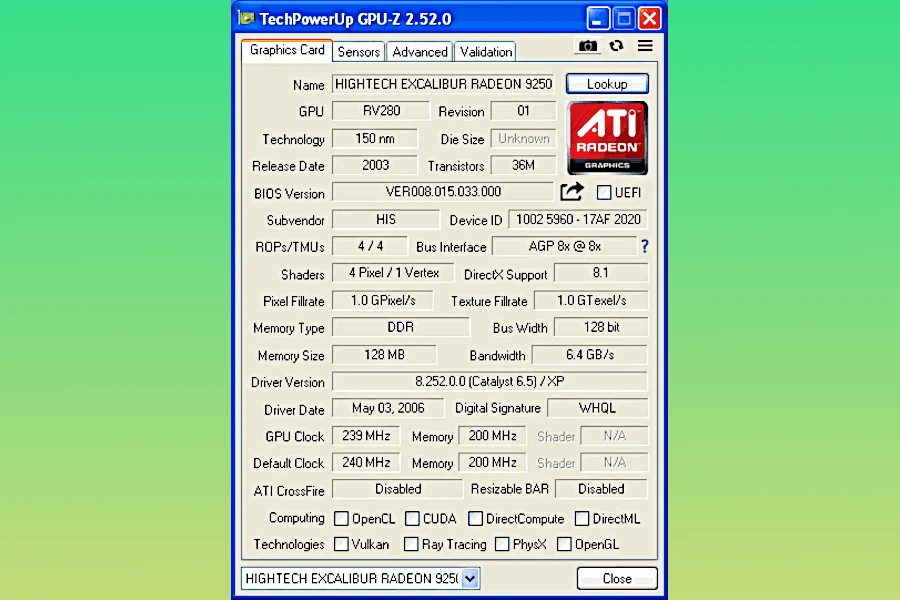Open the Advanced tab
900x600 pixels.
[x=420, y=52]
